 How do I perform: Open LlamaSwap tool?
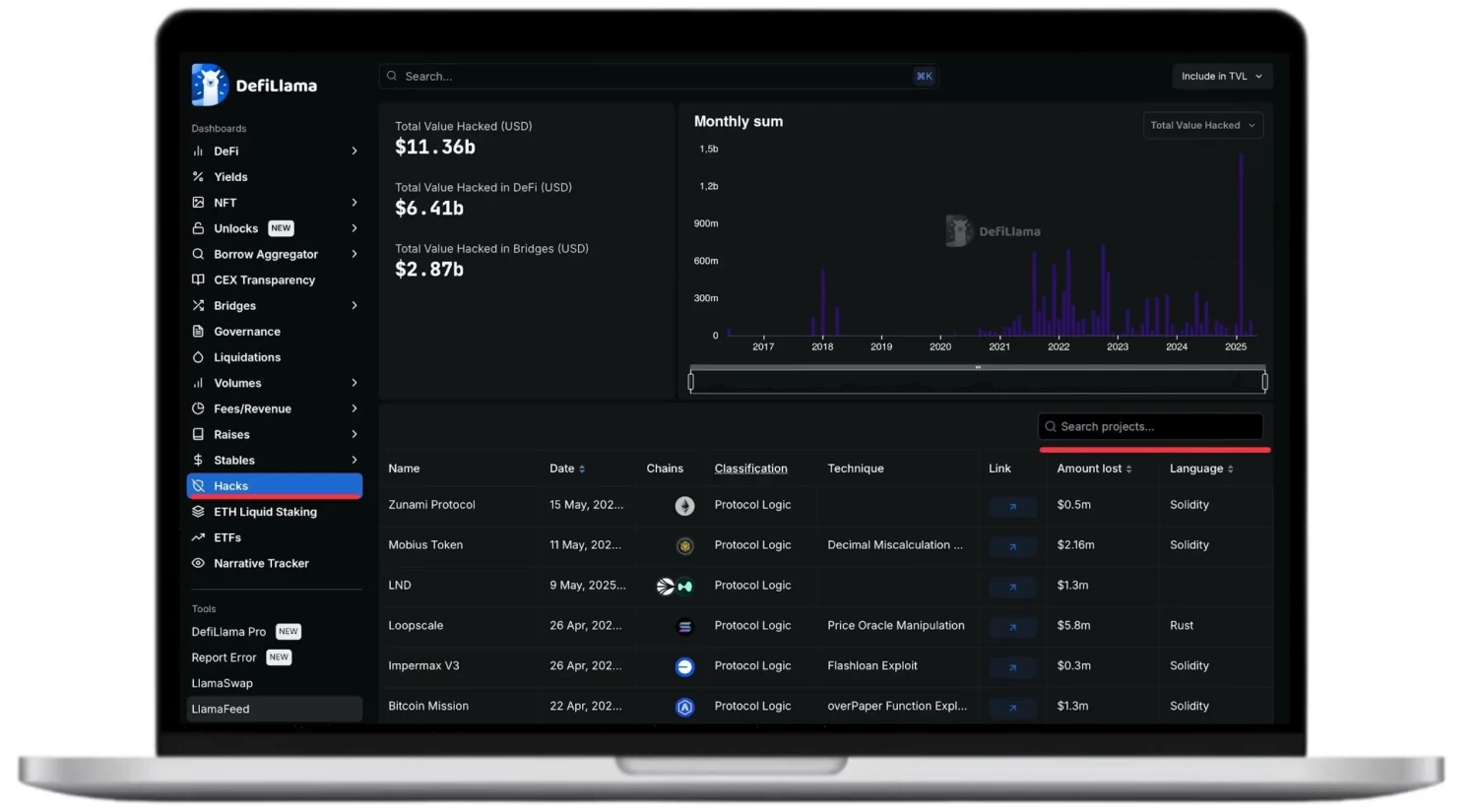tap(223, 683)
